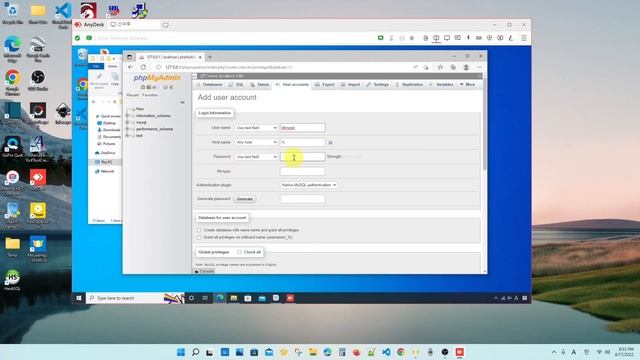This screenshot has width=640, height=360.
Task: Open Windows 11 taskbar search
Action: click(x=196, y=352)
